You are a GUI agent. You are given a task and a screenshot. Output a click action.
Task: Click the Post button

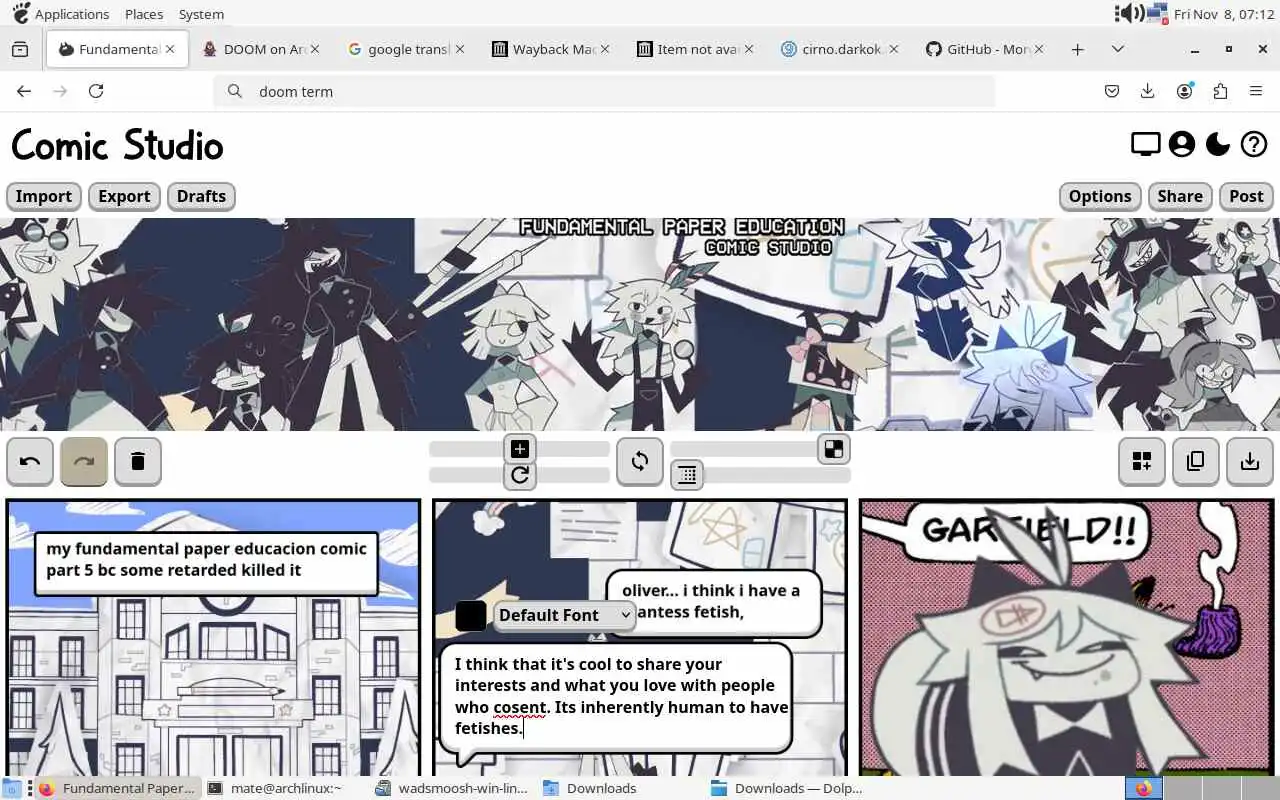coord(1246,196)
